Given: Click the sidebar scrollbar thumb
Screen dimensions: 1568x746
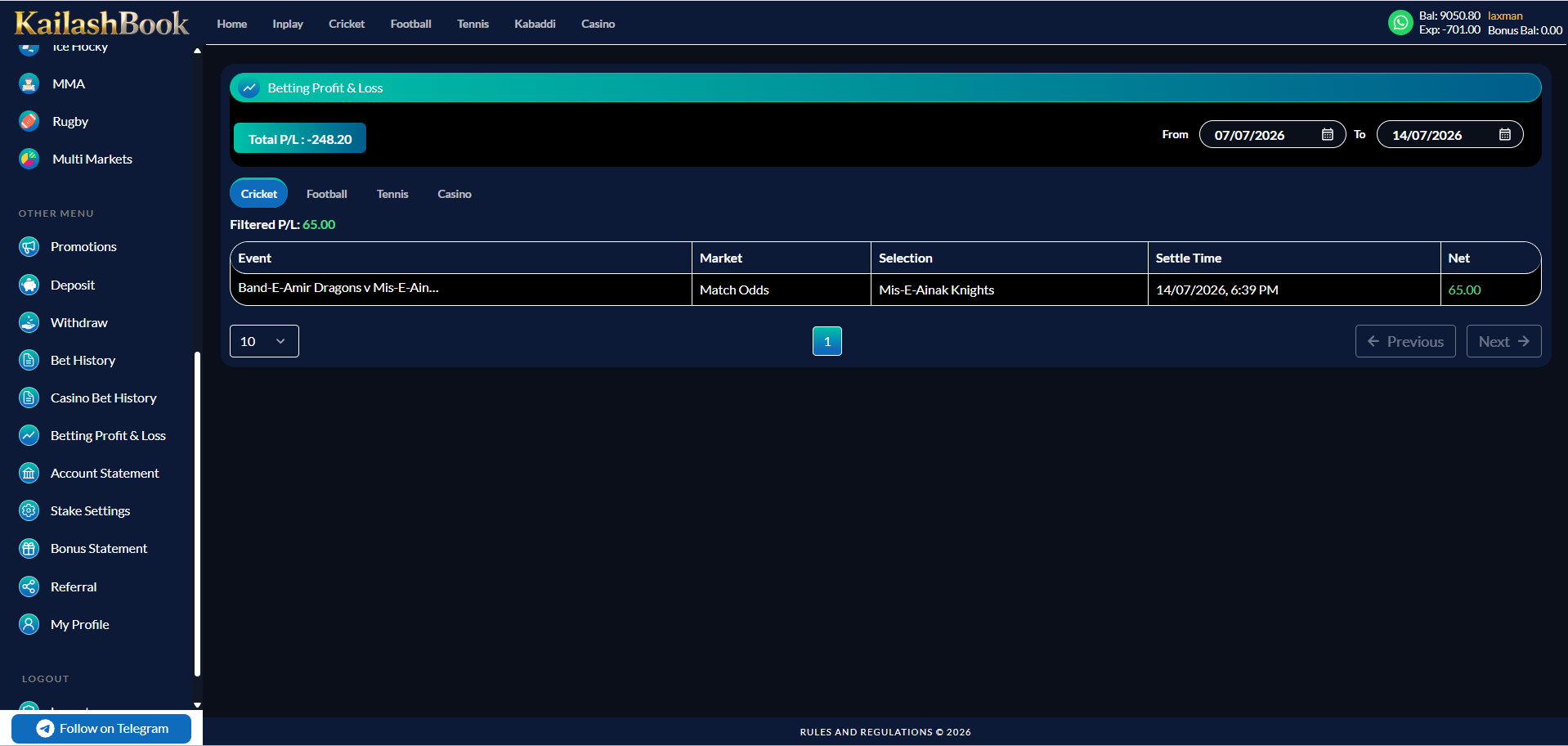Looking at the screenshot, I should coord(197,514).
